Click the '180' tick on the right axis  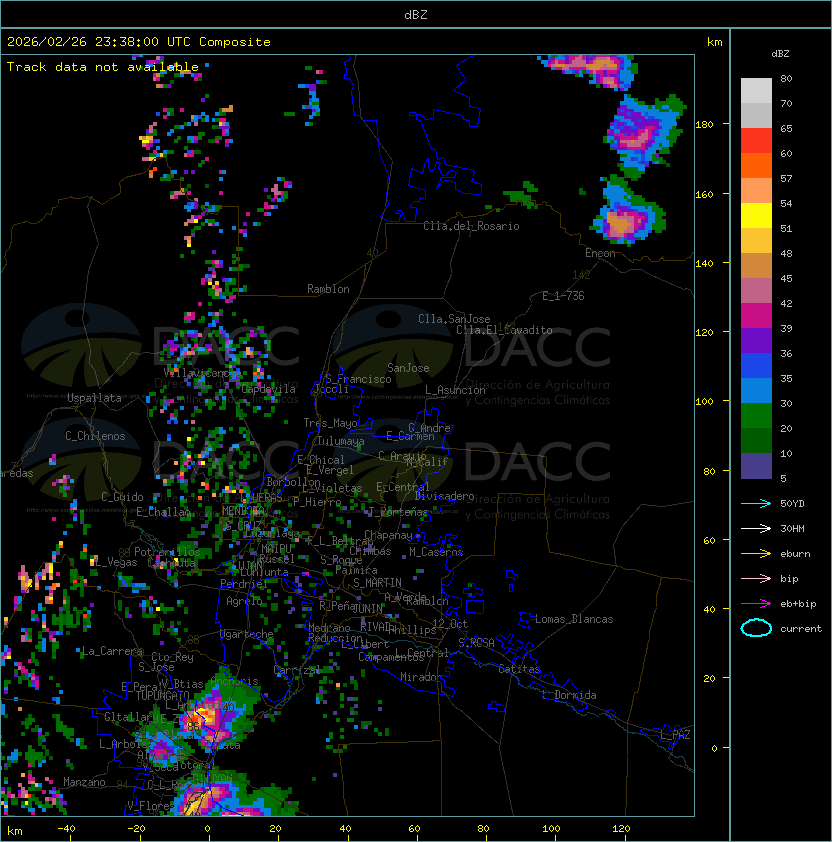point(704,125)
